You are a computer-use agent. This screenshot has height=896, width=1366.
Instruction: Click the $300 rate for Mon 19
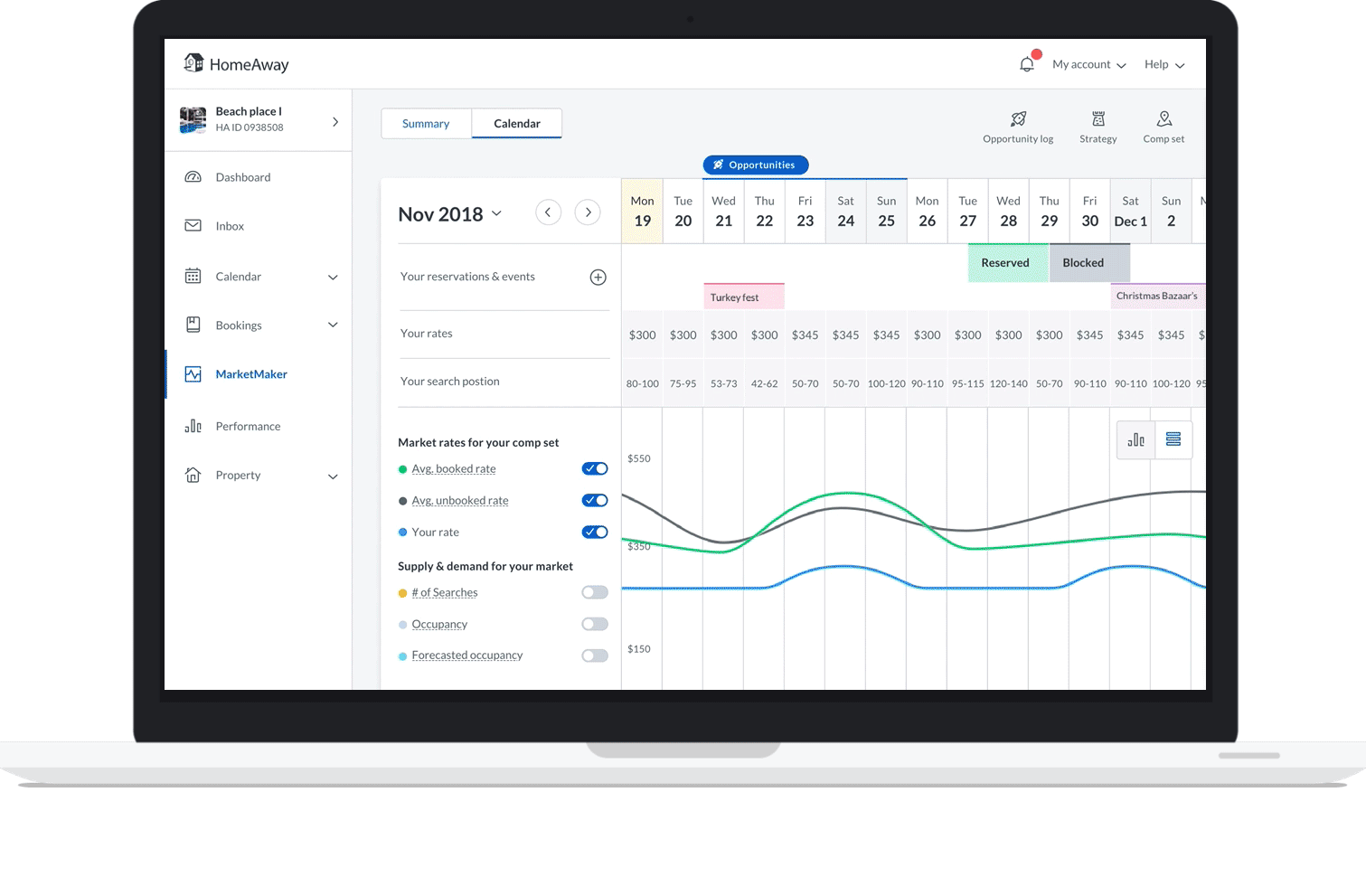642,335
